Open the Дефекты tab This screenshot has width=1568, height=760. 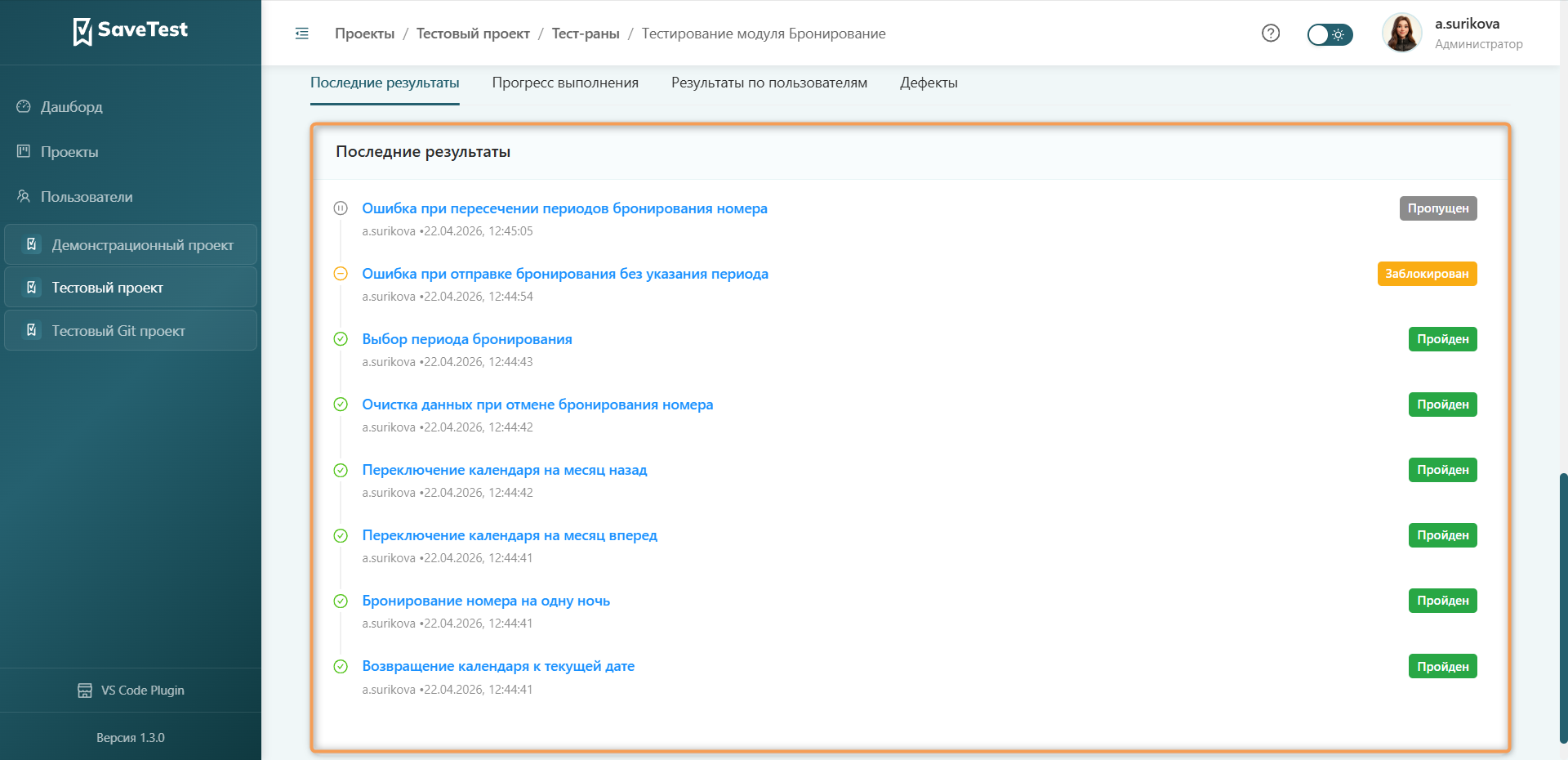[x=929, y=83]
